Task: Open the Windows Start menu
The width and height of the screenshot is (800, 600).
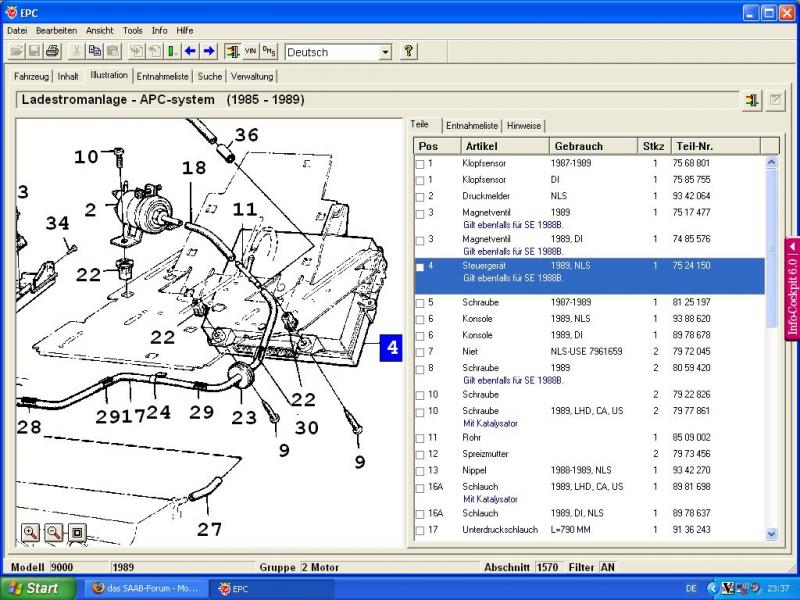Action: pos(37,588)
